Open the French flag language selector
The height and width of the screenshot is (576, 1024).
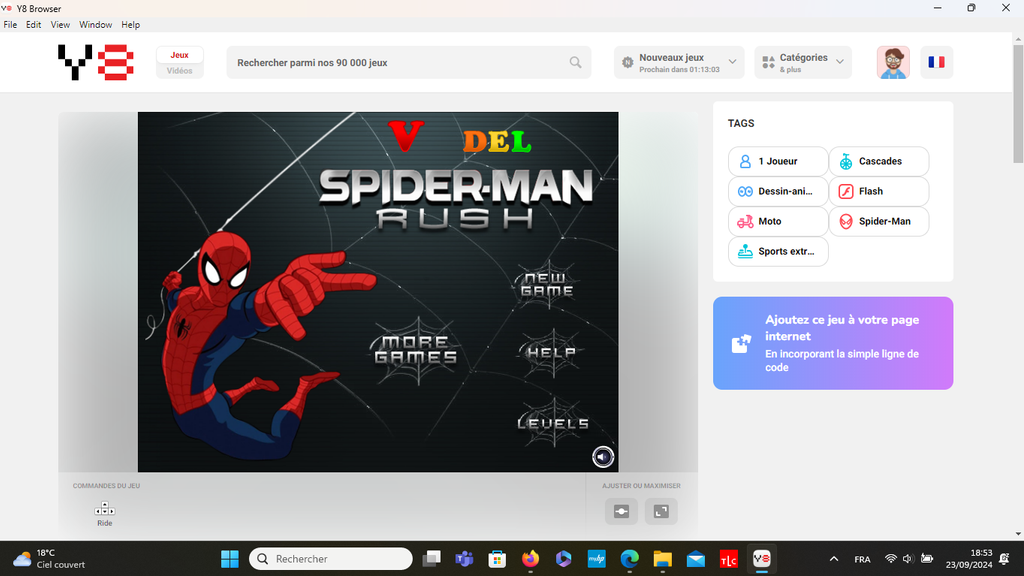coord(936,62)
